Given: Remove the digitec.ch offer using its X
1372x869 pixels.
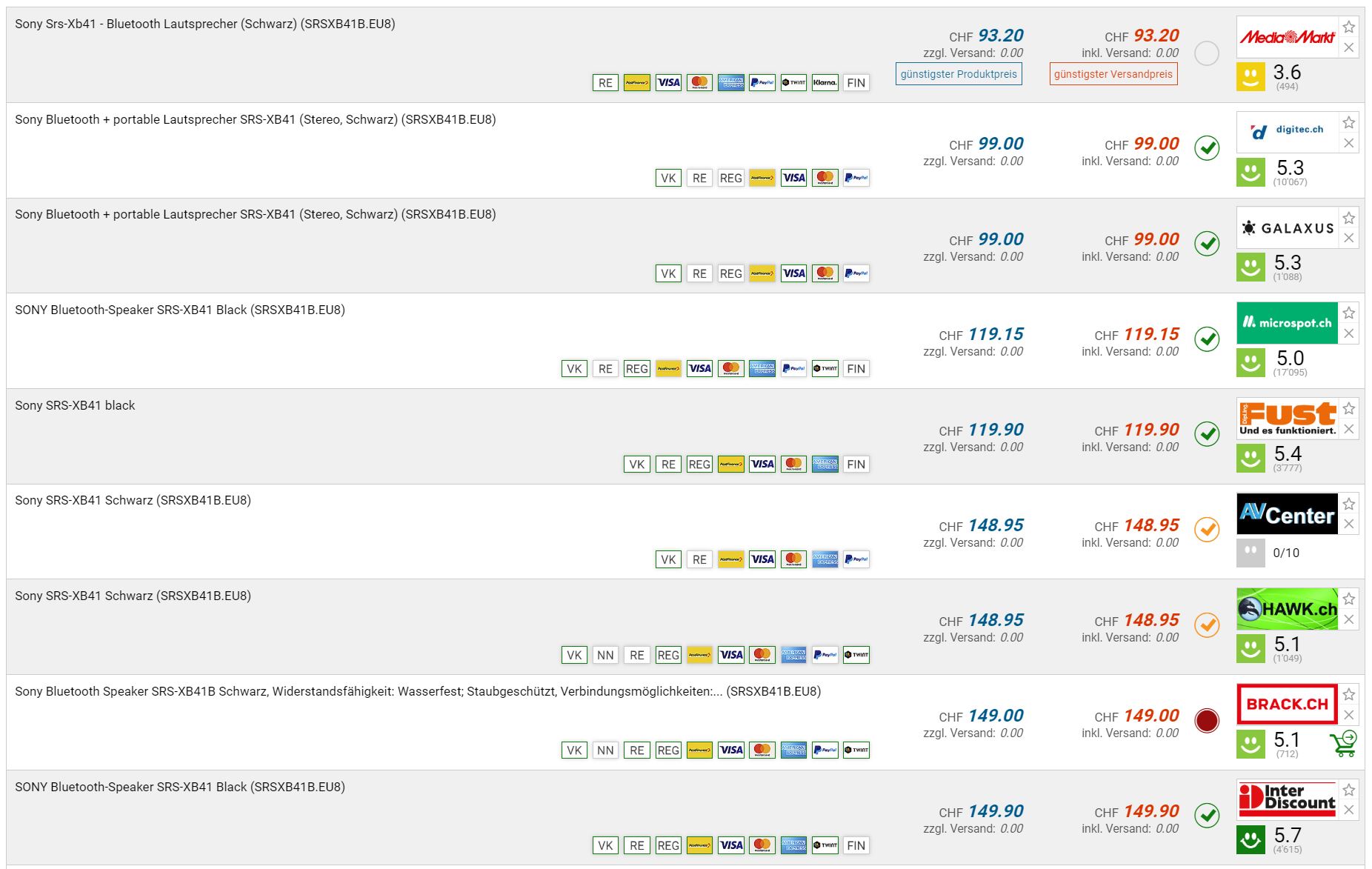Looking at the screenshot, I should [1349, 143].
